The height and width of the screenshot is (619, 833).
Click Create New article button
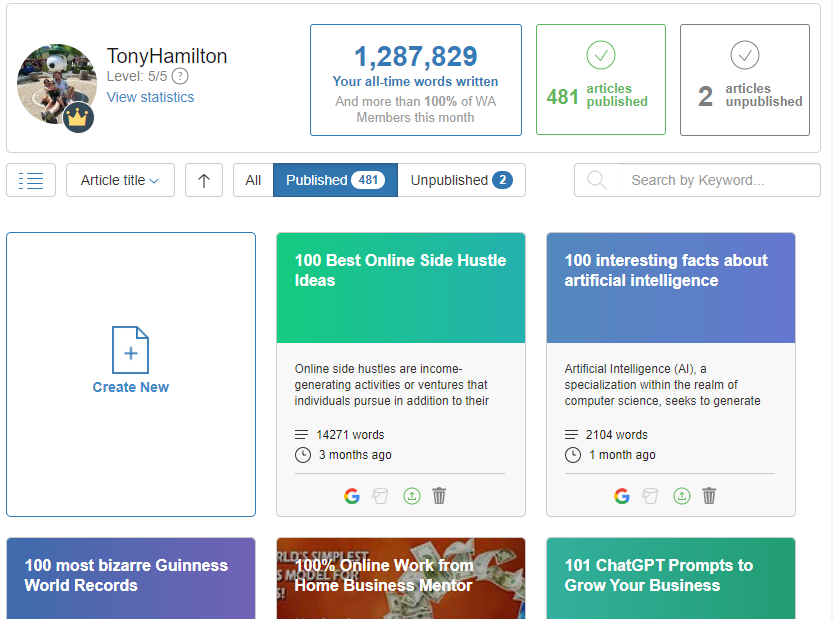131,374
